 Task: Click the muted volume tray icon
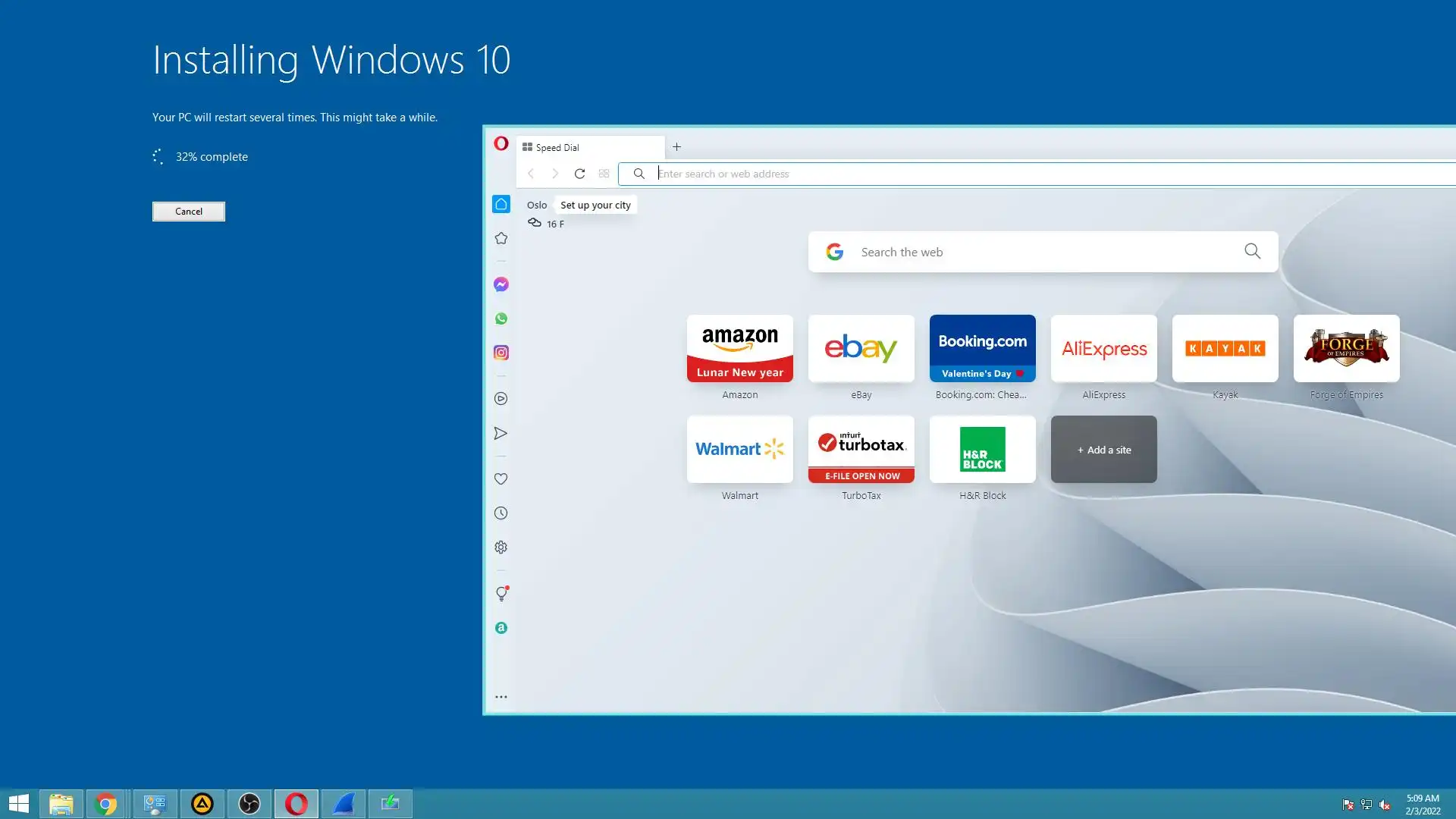pos(1385,805)
